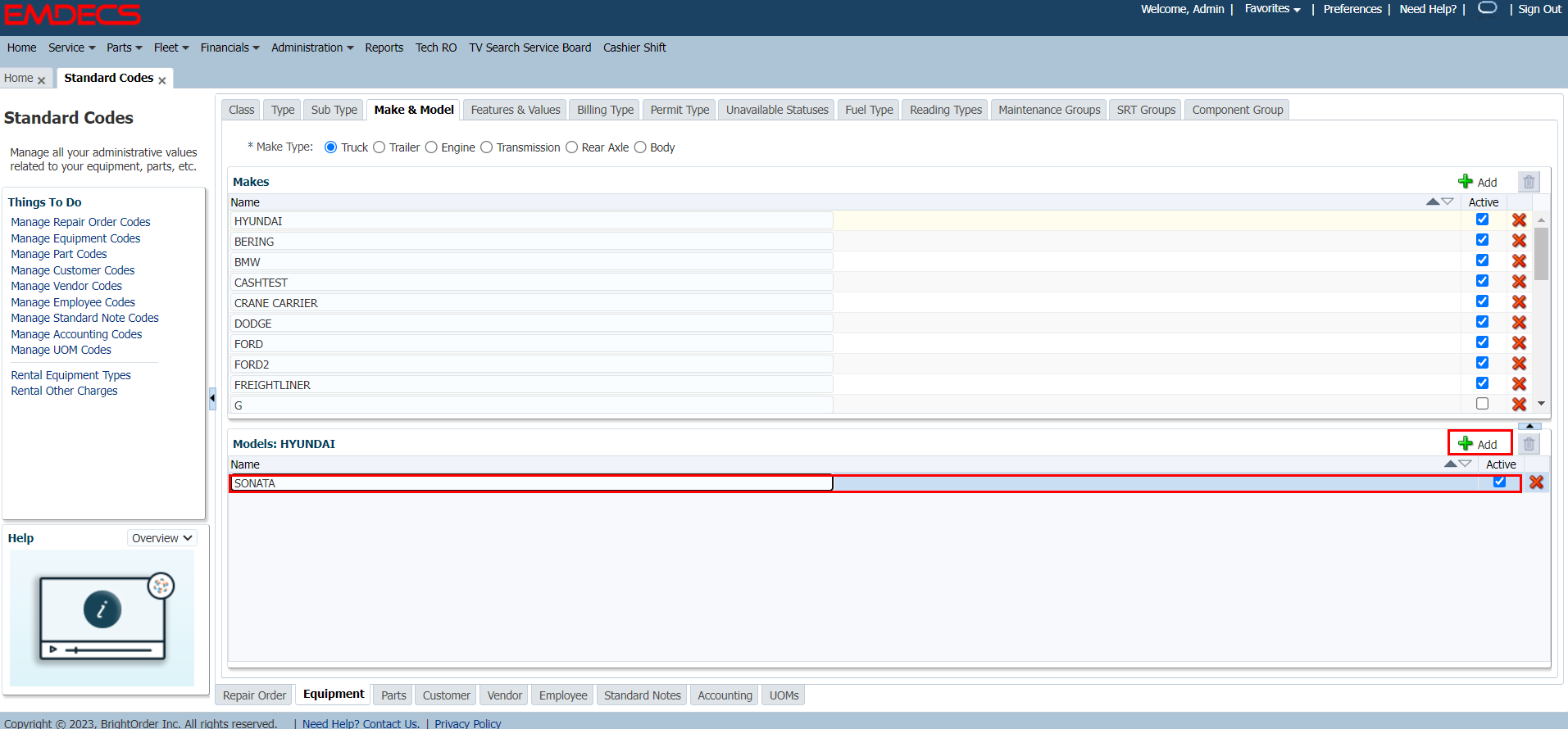Screen dimensions: 1568x729
Task: Sign out of the application
Action: click(x=1539, y=9)
